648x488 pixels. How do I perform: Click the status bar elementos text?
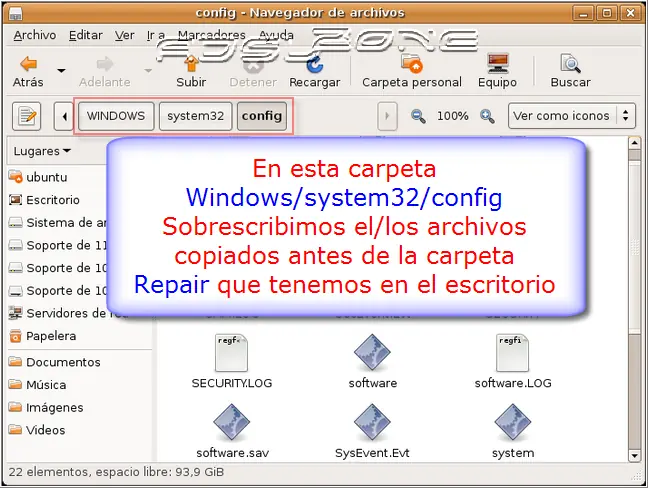coord(116,472)
